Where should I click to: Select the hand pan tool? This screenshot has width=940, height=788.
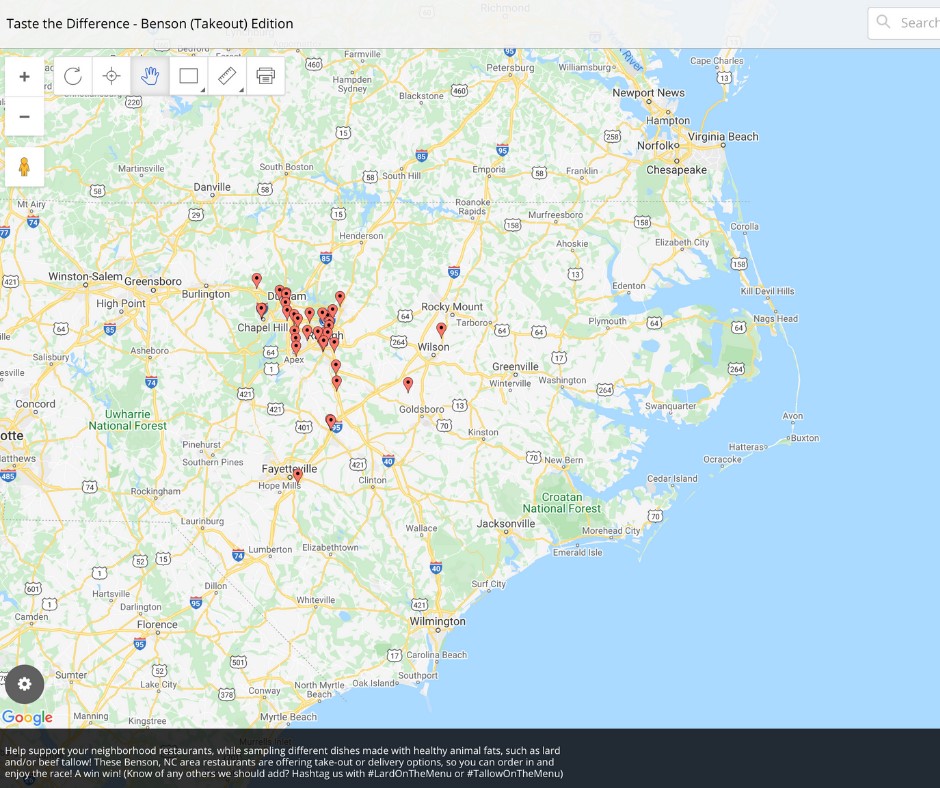[x=150, y=76]
